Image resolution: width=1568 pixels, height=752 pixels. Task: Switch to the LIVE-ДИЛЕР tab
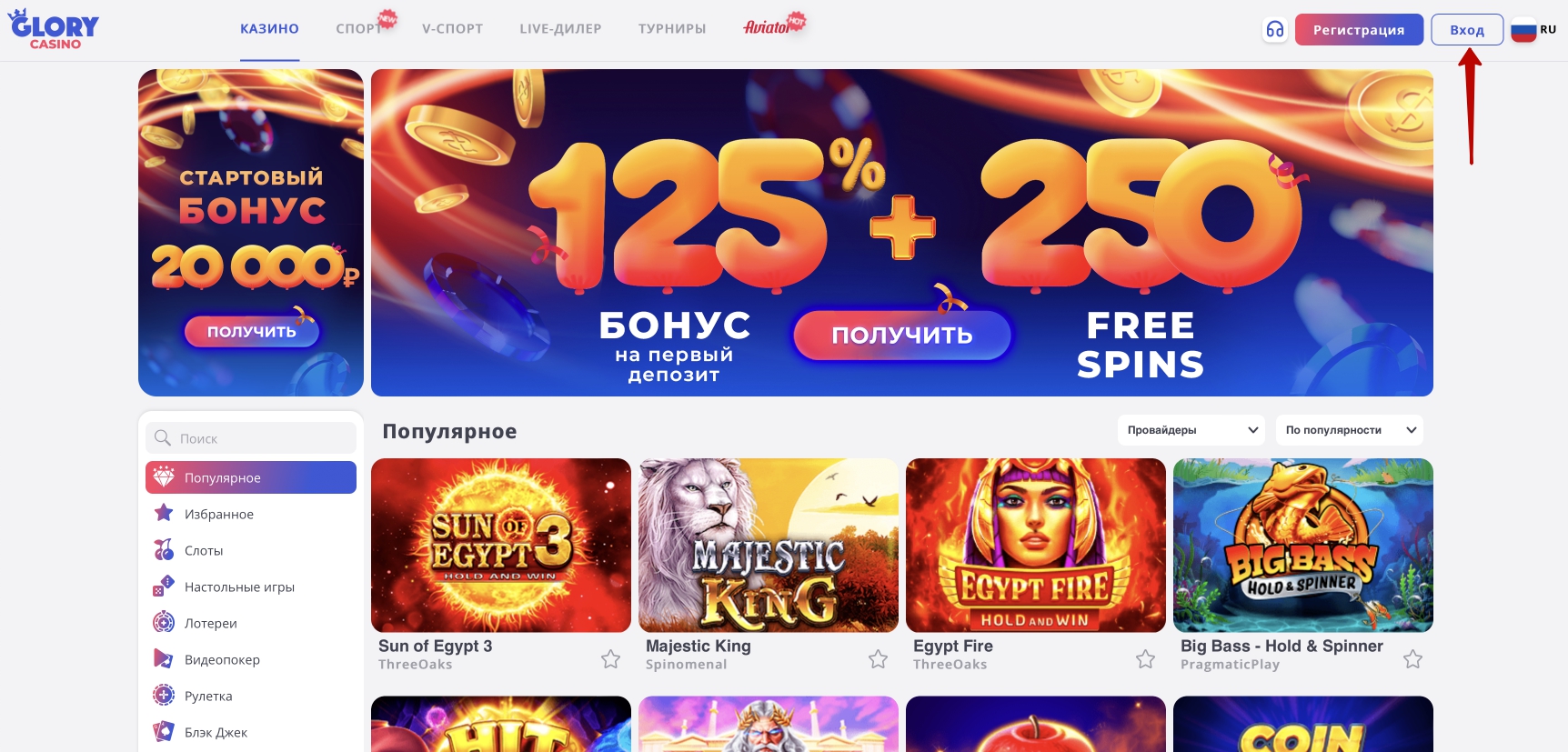(560, 29)
